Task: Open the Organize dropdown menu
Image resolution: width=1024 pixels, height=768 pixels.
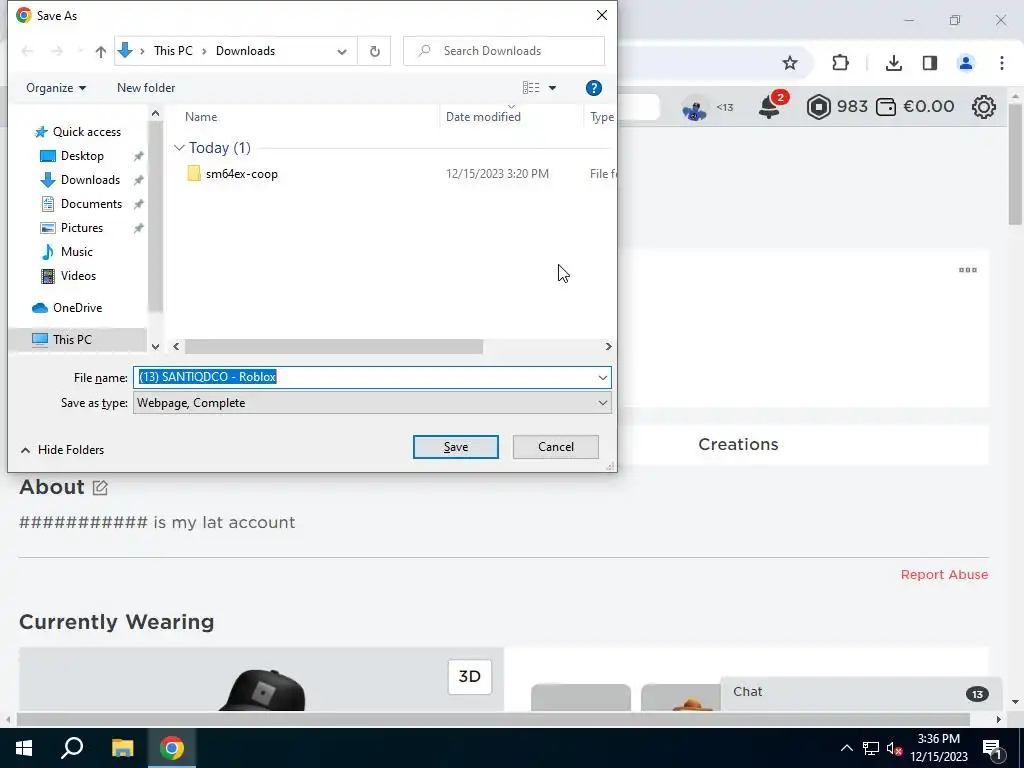Action: point(56,88)
